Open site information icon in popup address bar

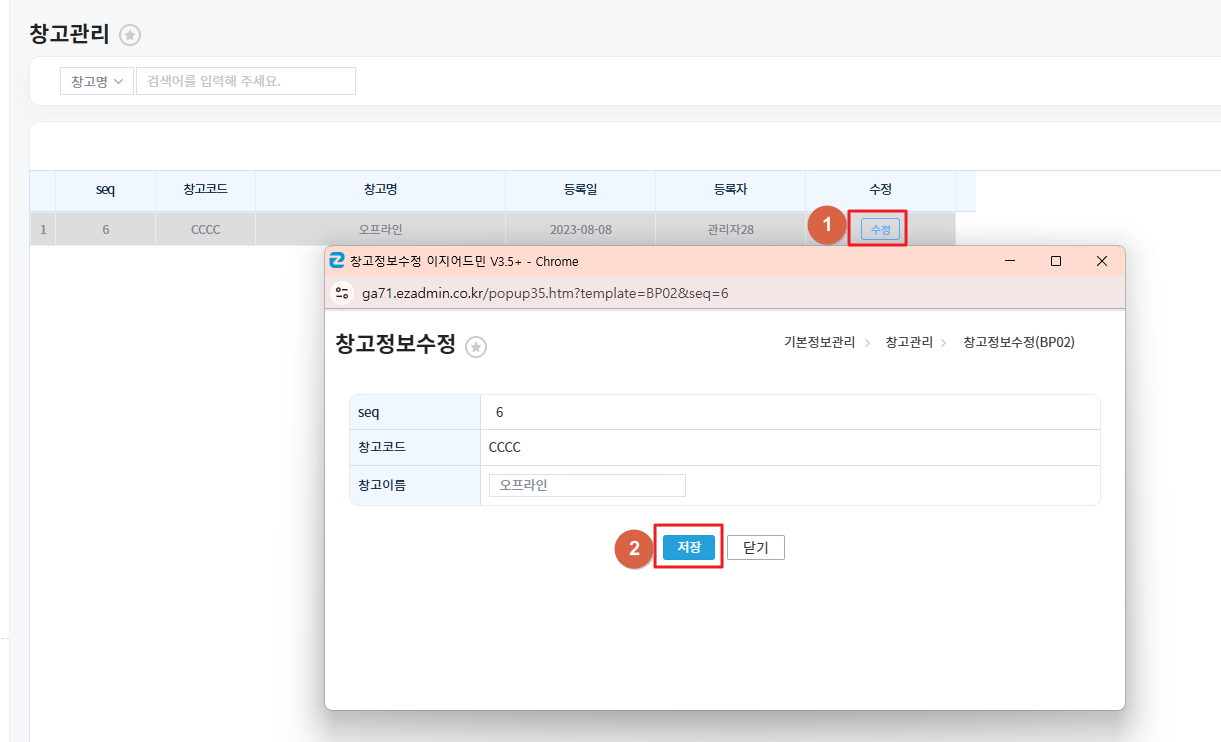point(342,293)
